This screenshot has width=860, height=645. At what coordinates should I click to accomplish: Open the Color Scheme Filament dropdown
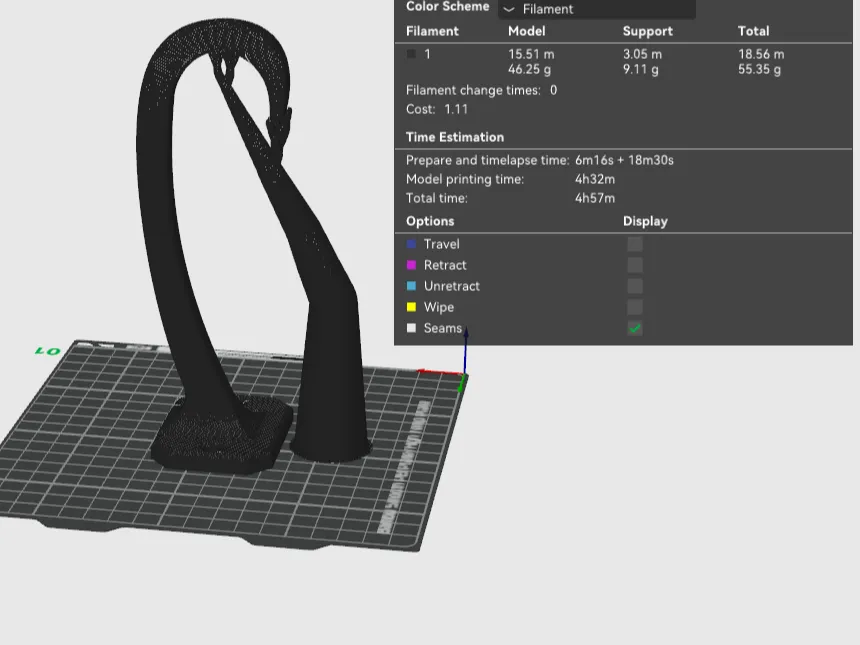pos(597,9)
